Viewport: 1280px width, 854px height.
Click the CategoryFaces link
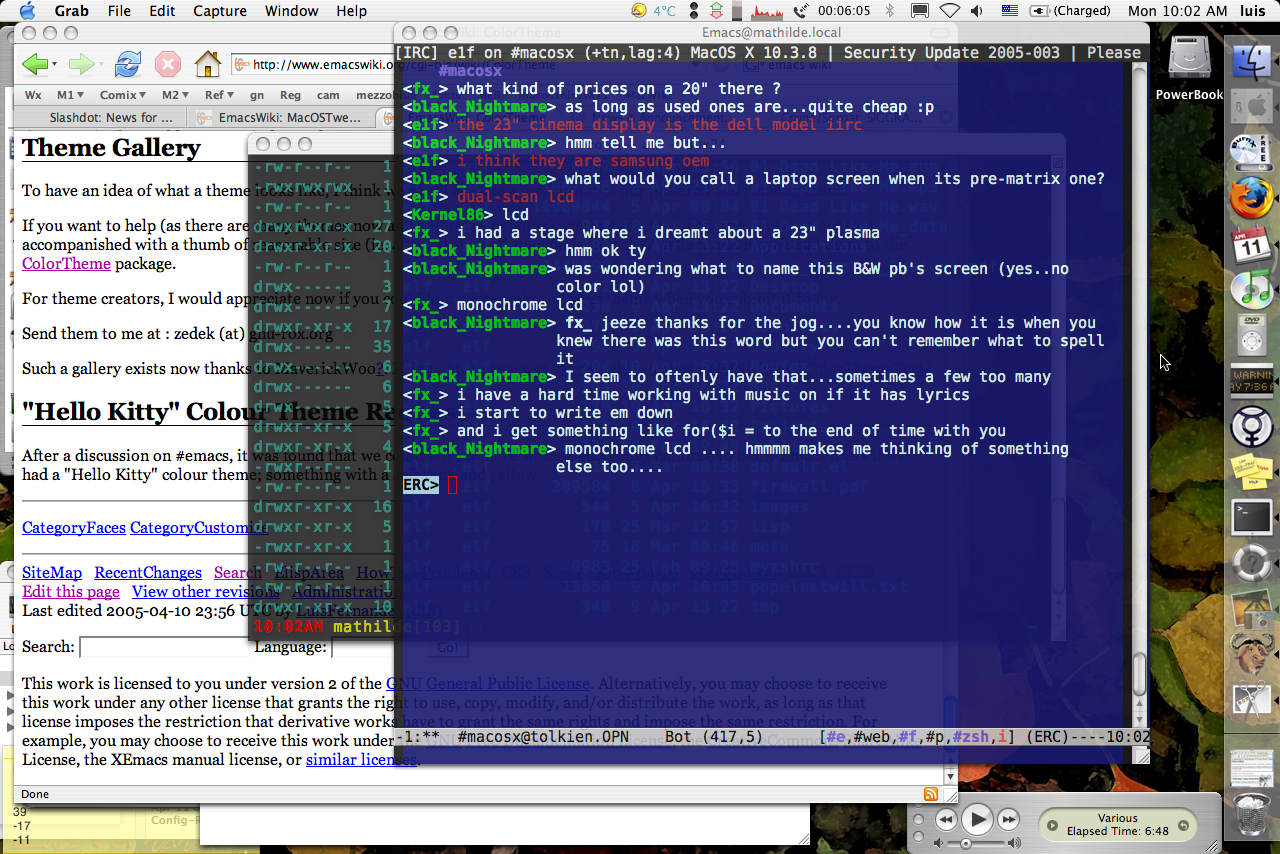click(74, 528)
